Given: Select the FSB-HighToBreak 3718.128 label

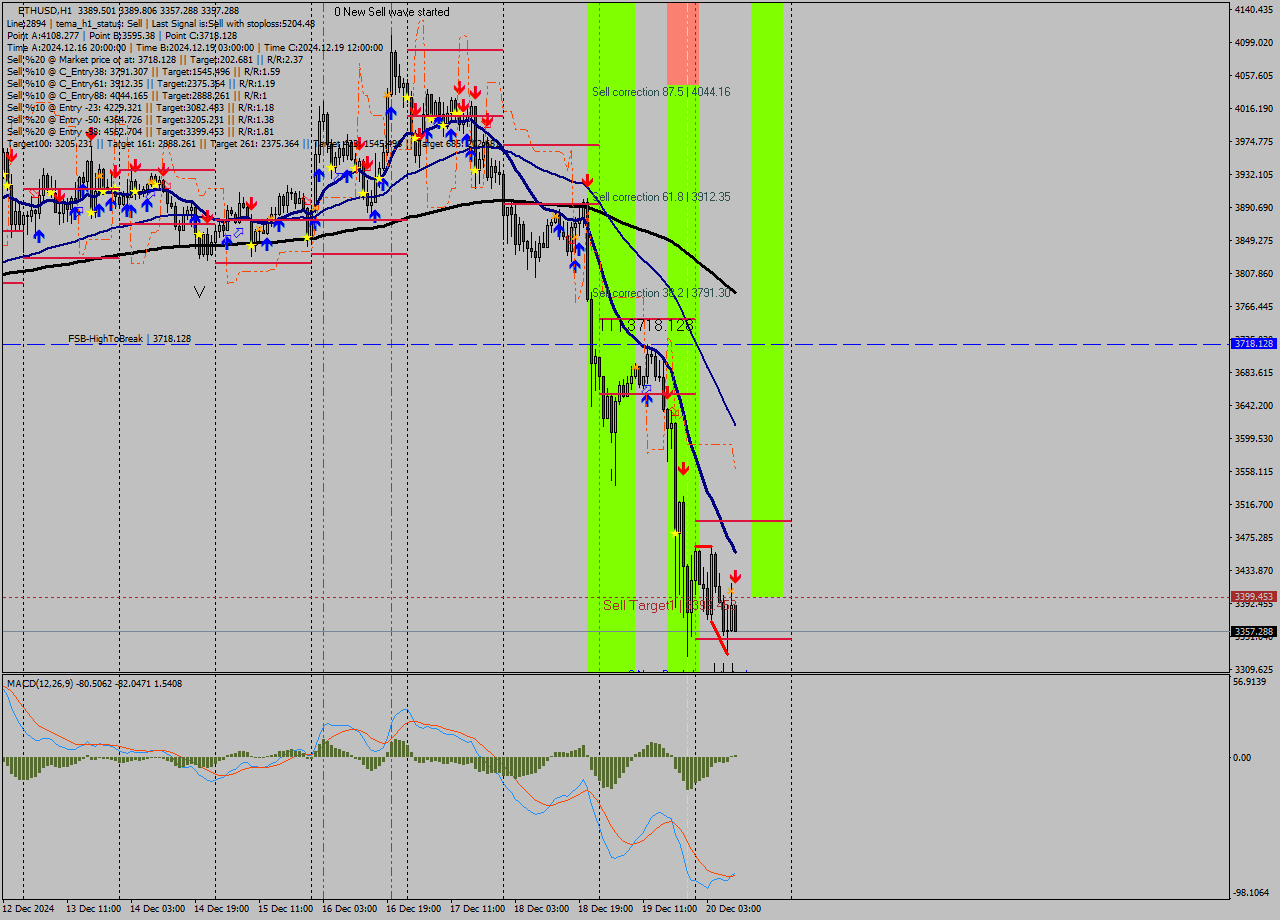Looking at the screenshot, I should [x=129, y=339].
